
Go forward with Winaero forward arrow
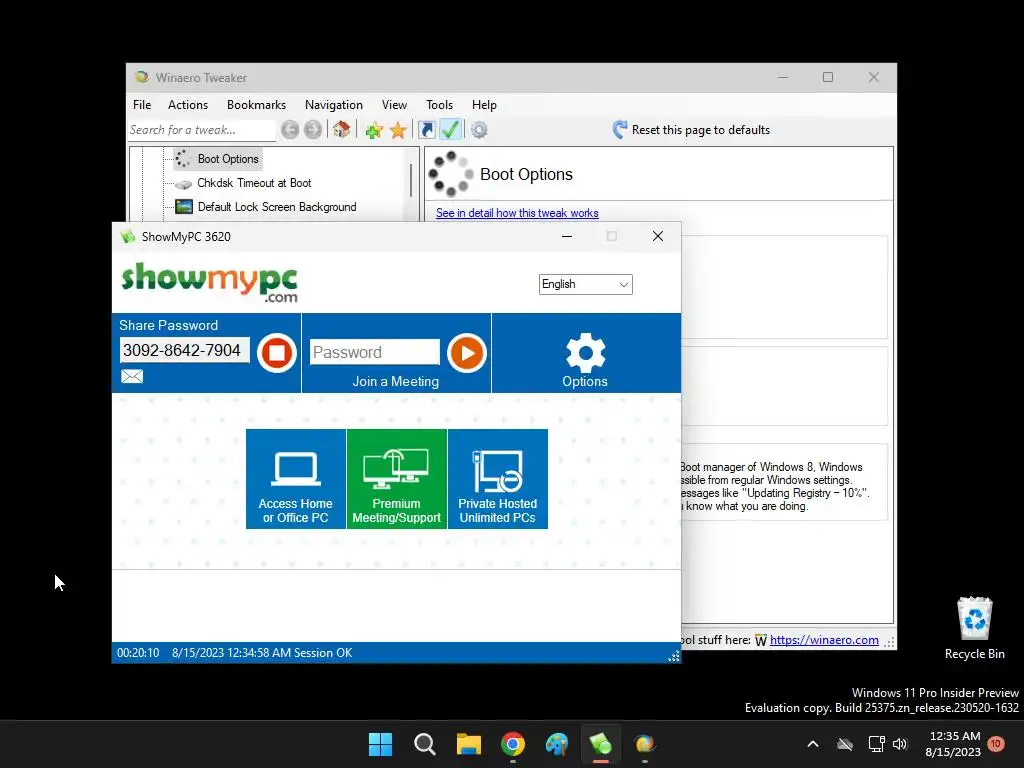coord(313,130)
